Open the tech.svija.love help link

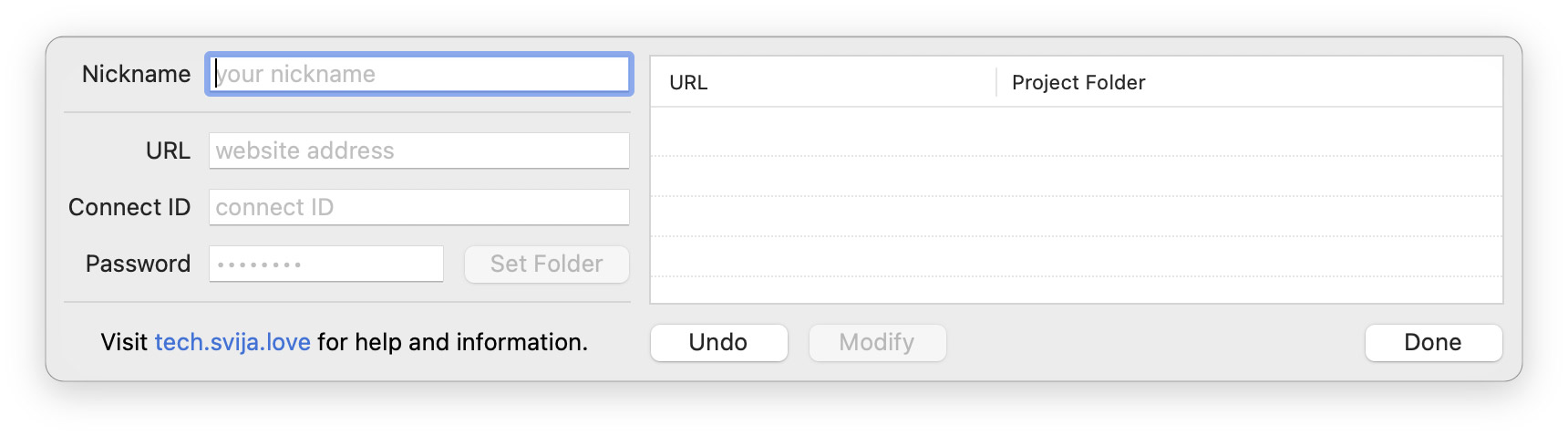point(232,342)
